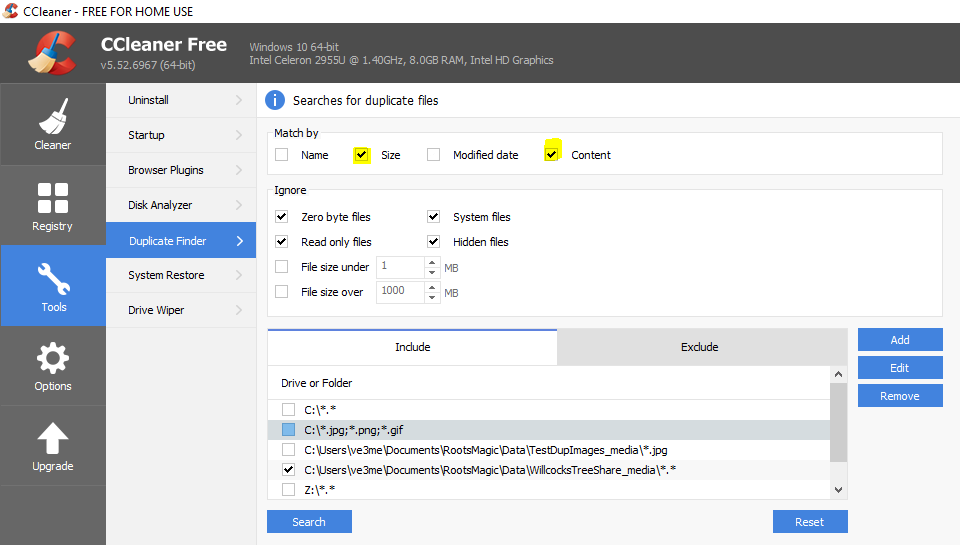Click the File size over input field
The height and width of the screenshot is (545, 960).
pyautogui.click(x=400, y=292)
